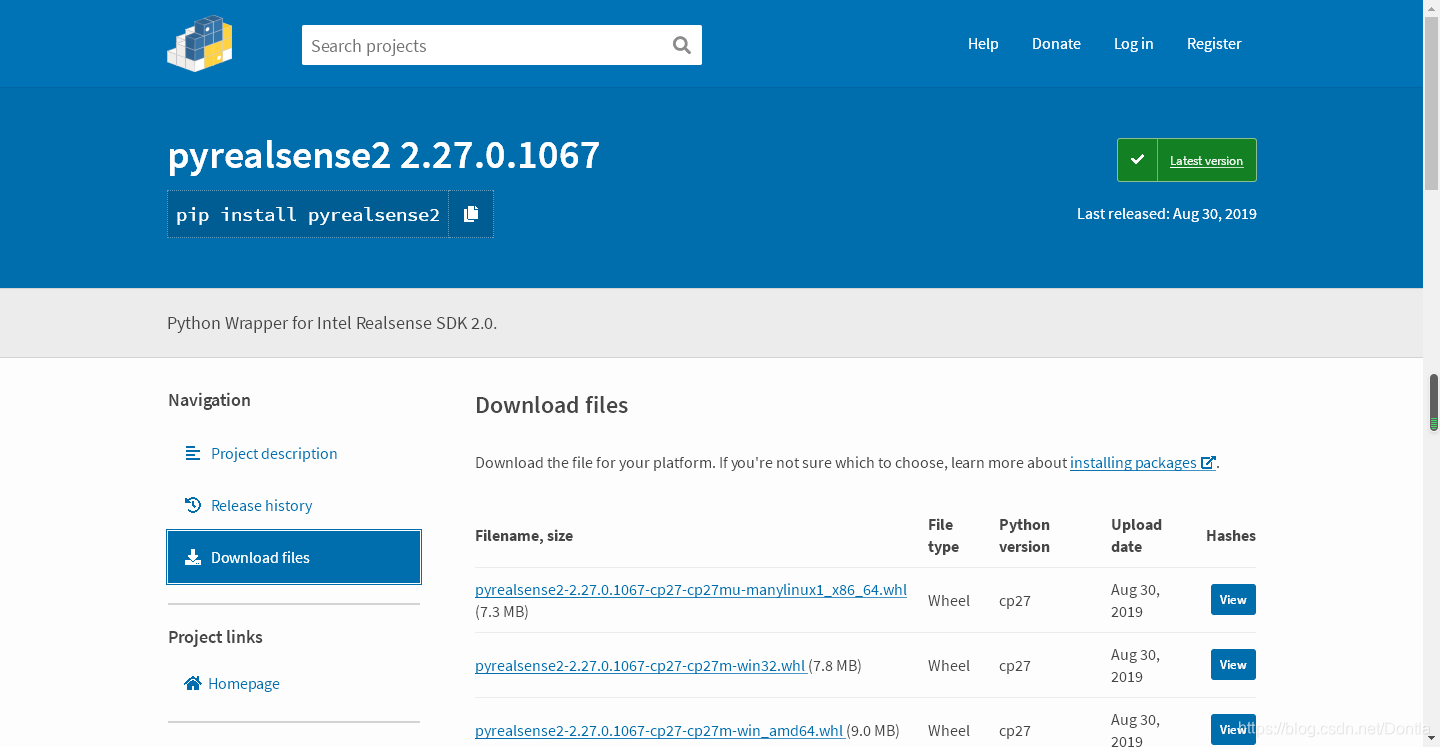Click the Filename, size column header
This screenshot has width=1440, height=747.
point(524,535)
